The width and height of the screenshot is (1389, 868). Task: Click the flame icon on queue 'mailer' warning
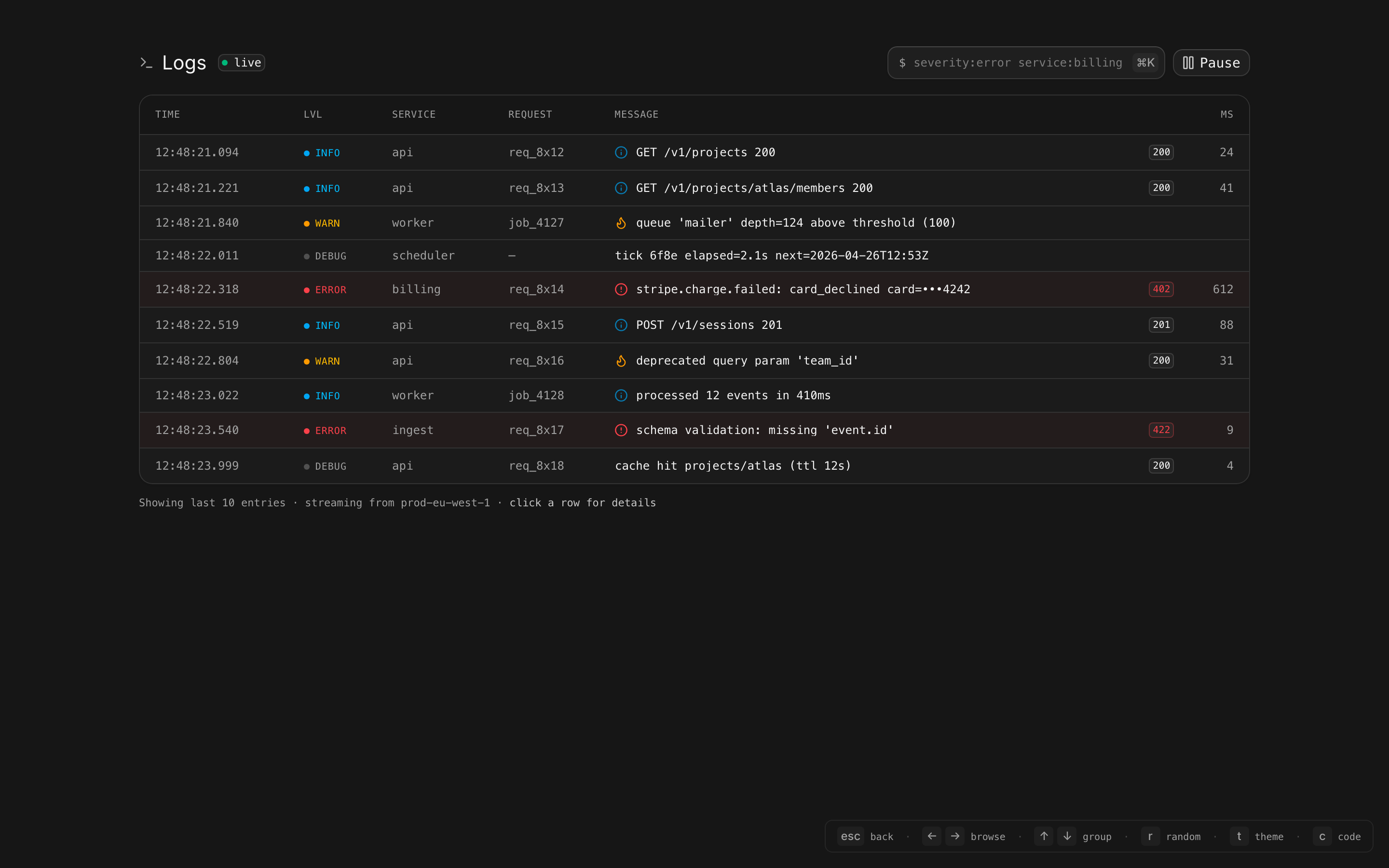(621, 223)
